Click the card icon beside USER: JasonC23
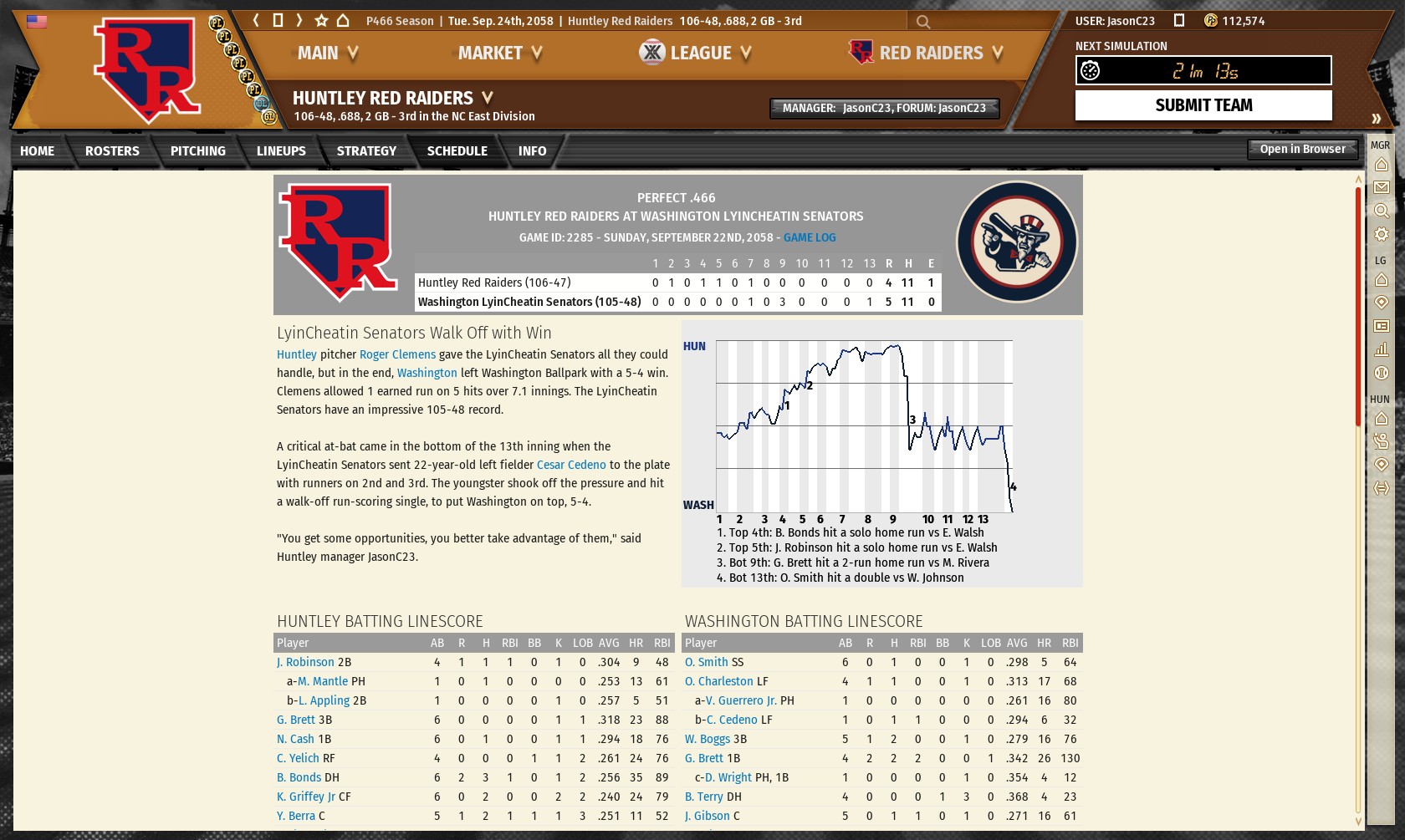Screen dimensions: 1405x840 coord(1179,20)
